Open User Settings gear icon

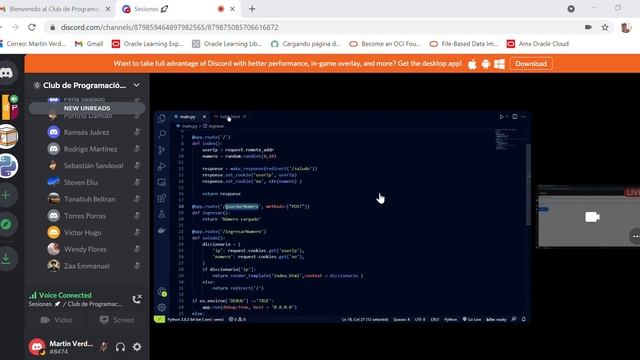137,347
